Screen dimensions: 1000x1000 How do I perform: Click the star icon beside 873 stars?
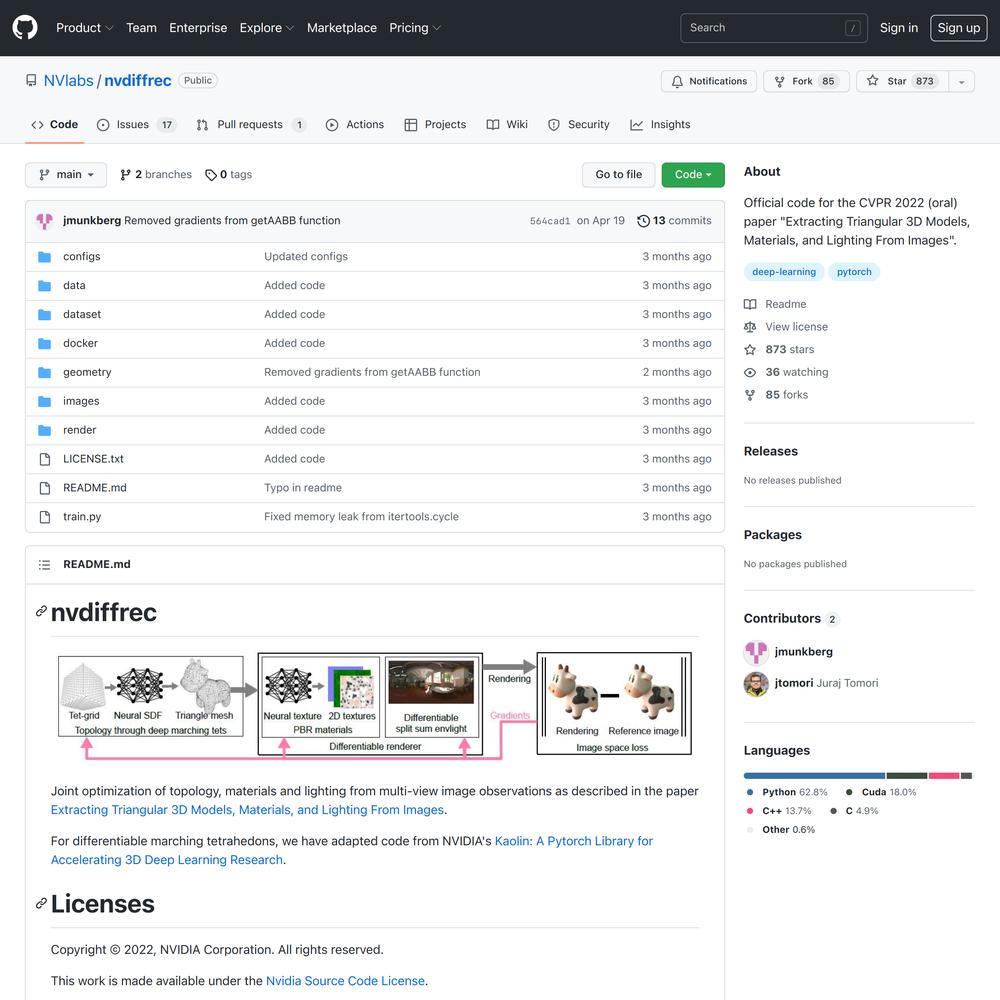(x=750, y=349)
